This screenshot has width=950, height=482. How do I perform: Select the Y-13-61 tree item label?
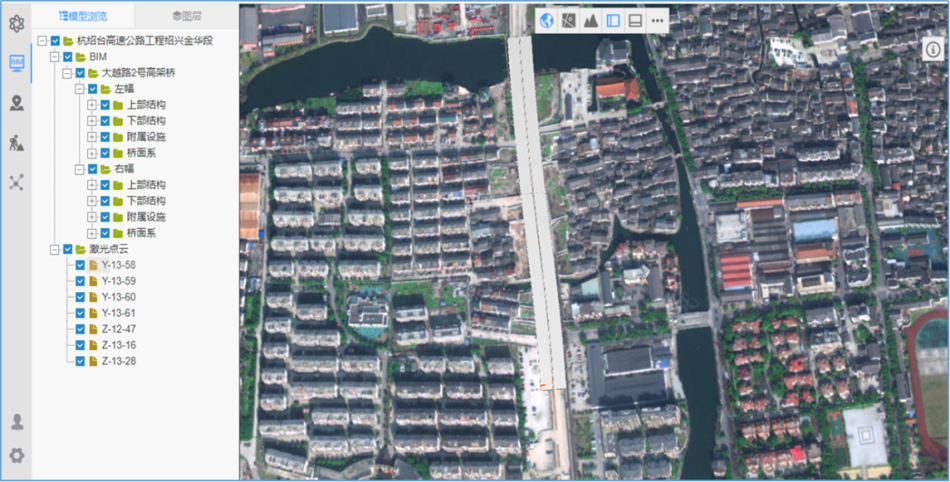(118, 313)
